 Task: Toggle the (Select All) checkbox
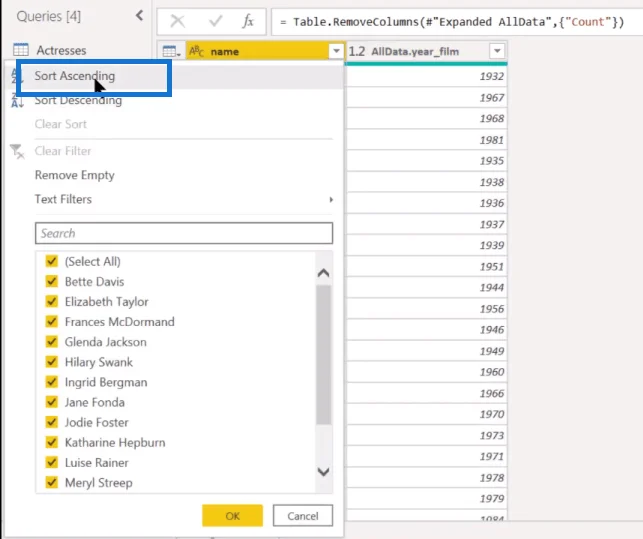click(x=52, y=261)
